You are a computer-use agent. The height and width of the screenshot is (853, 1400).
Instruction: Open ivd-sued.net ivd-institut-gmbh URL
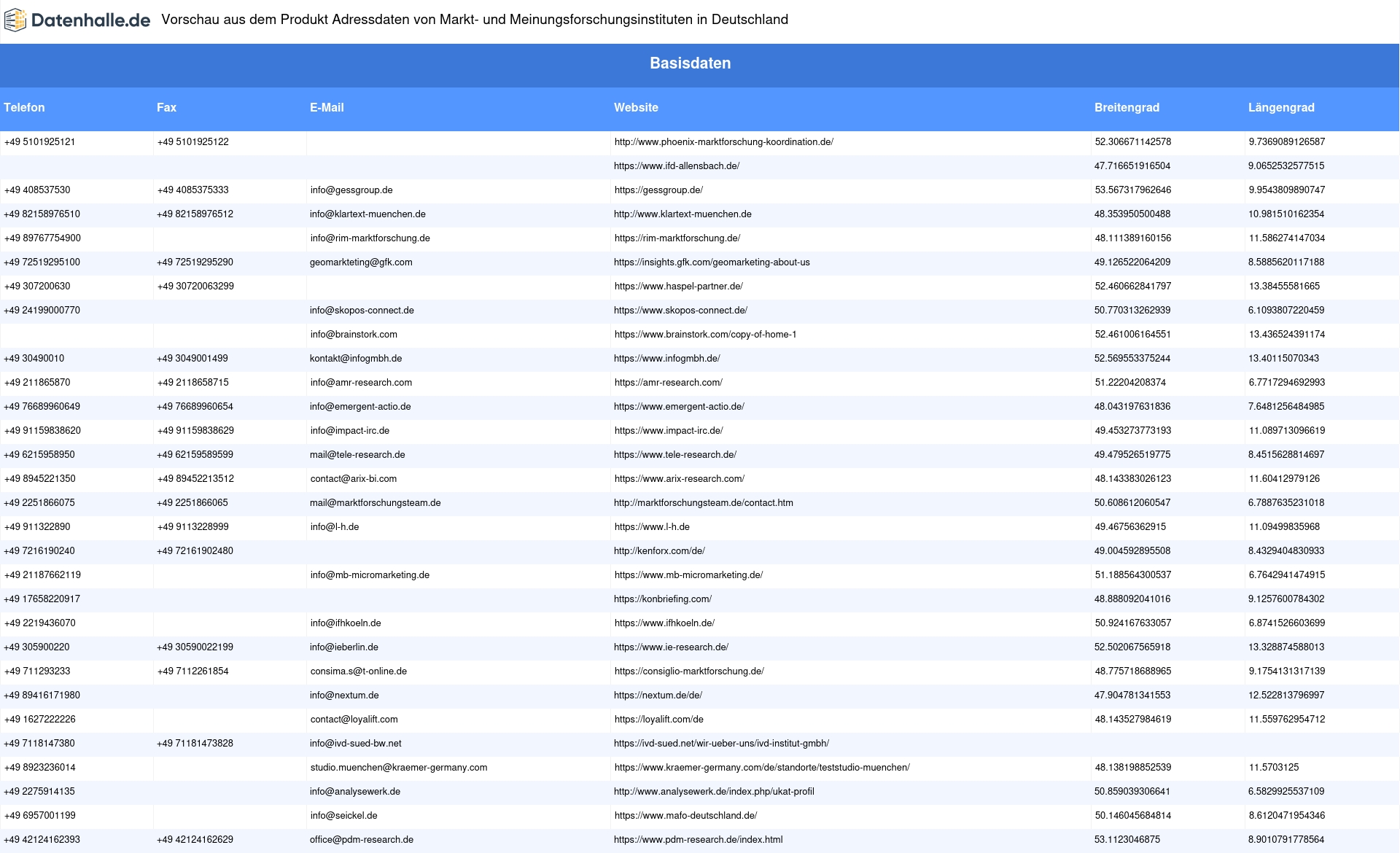[721, 744]
